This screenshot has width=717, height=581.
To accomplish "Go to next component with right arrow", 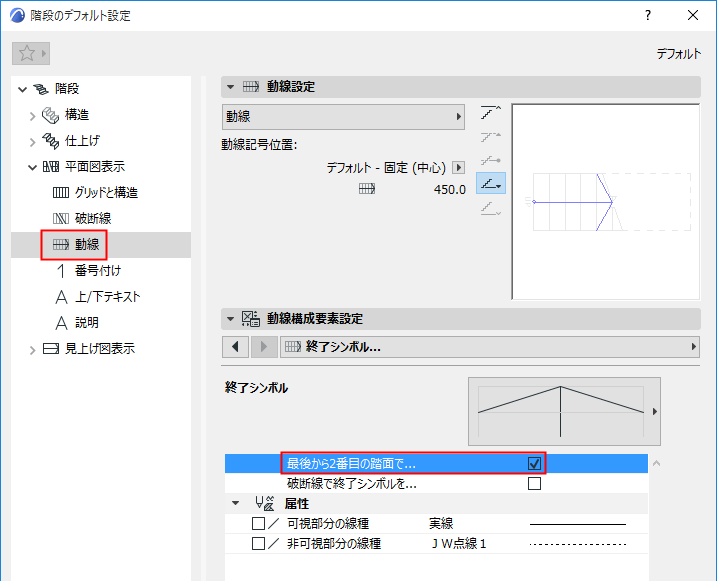I will 263,347.
